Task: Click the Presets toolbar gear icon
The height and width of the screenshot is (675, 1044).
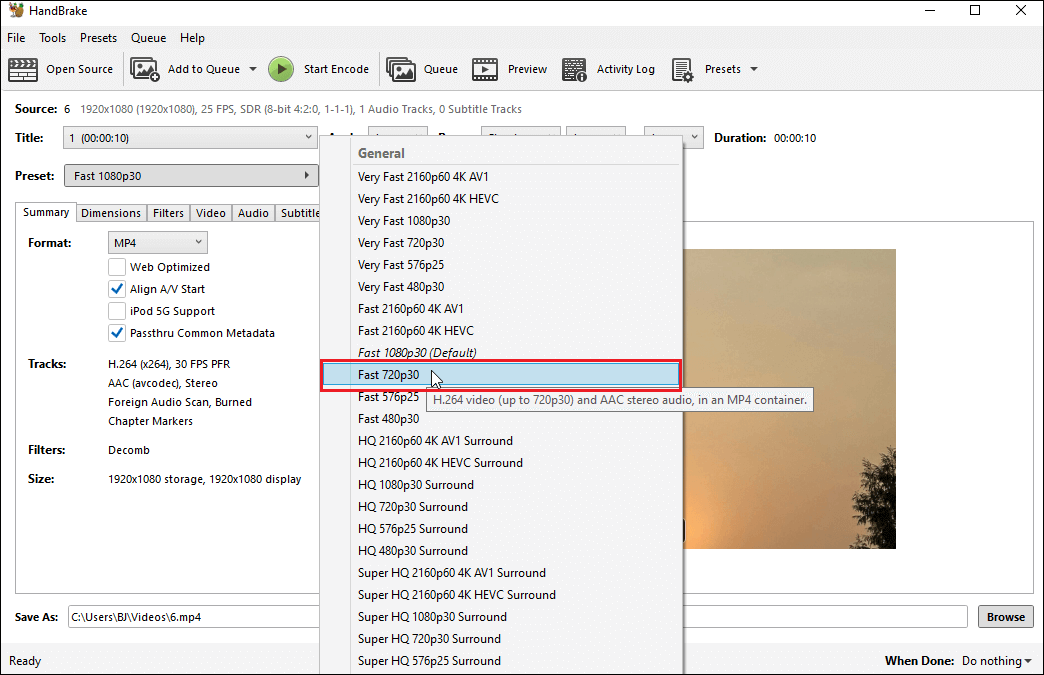Action: click(x=682, y=69)
